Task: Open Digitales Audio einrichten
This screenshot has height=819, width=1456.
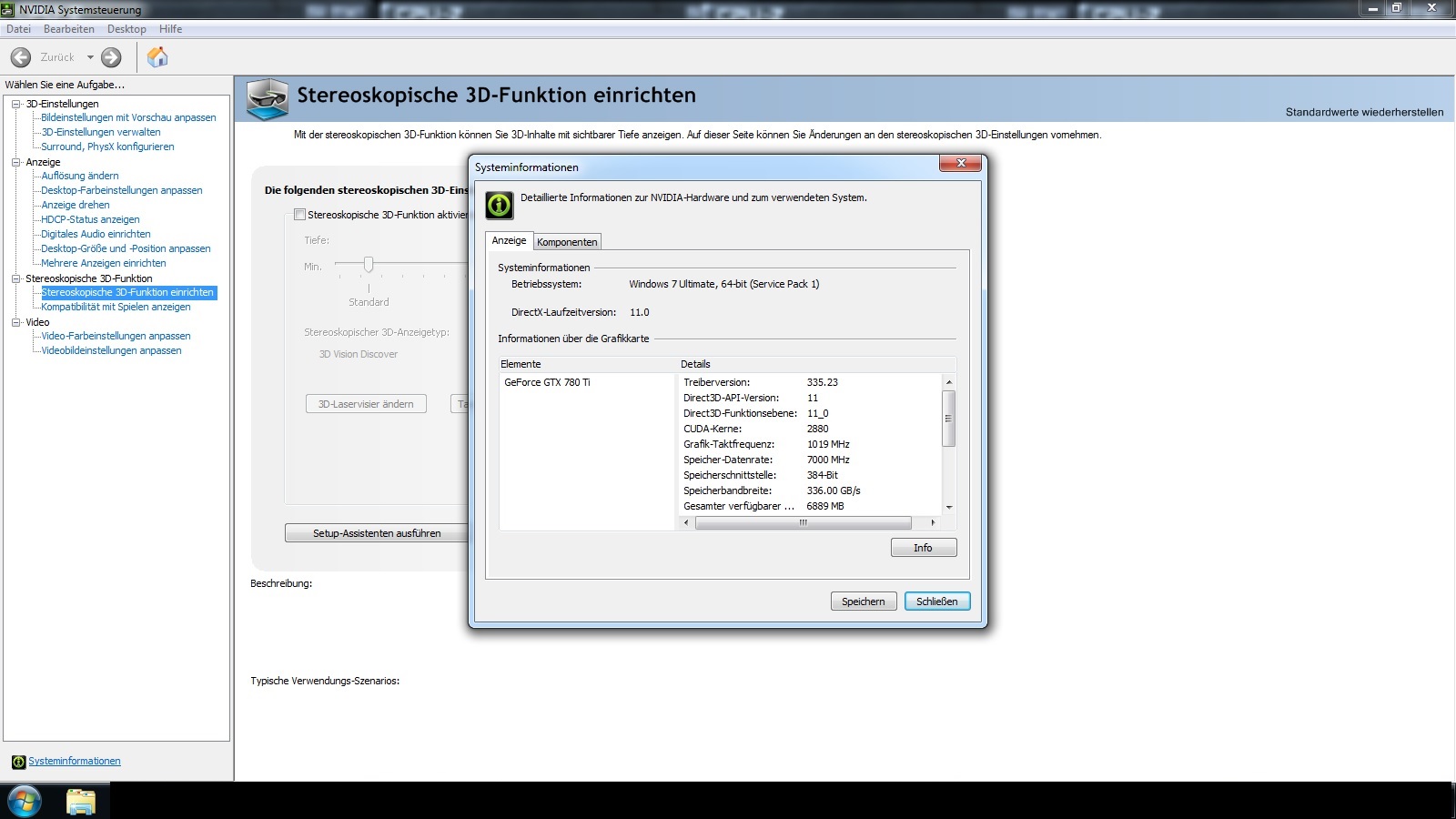Action: 96,234
